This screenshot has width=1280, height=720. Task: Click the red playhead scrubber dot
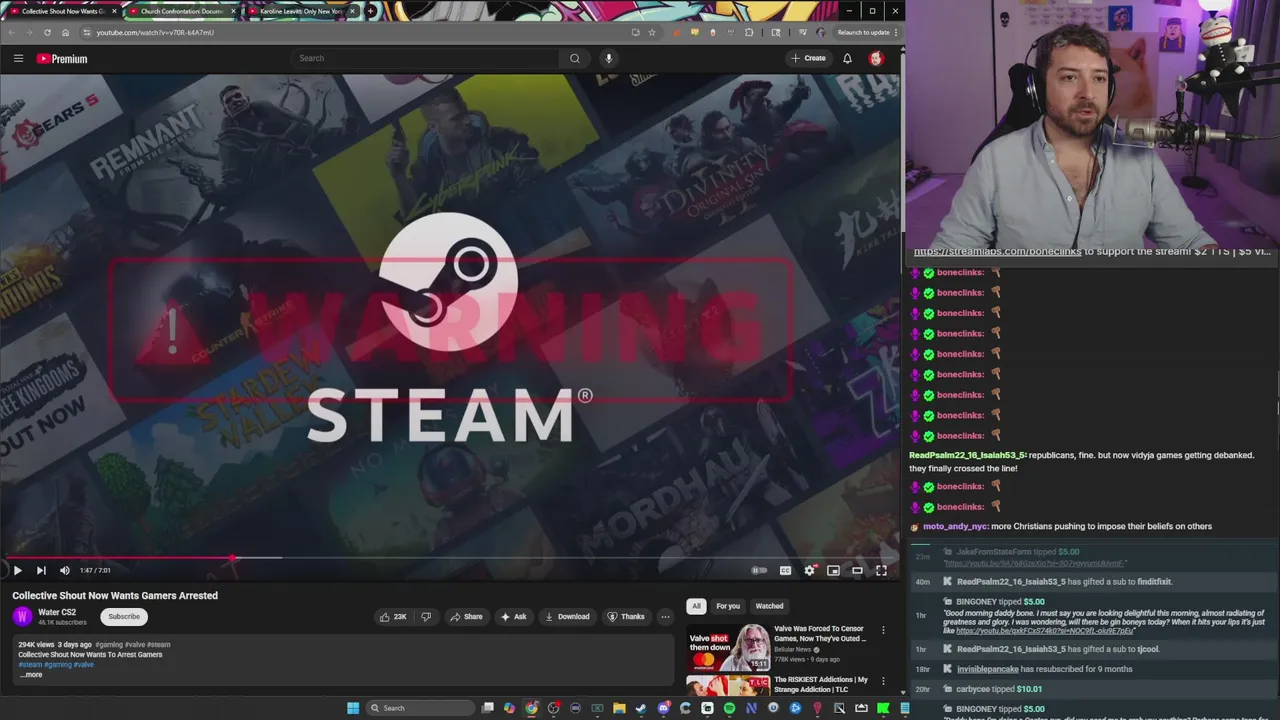[233, 558]
